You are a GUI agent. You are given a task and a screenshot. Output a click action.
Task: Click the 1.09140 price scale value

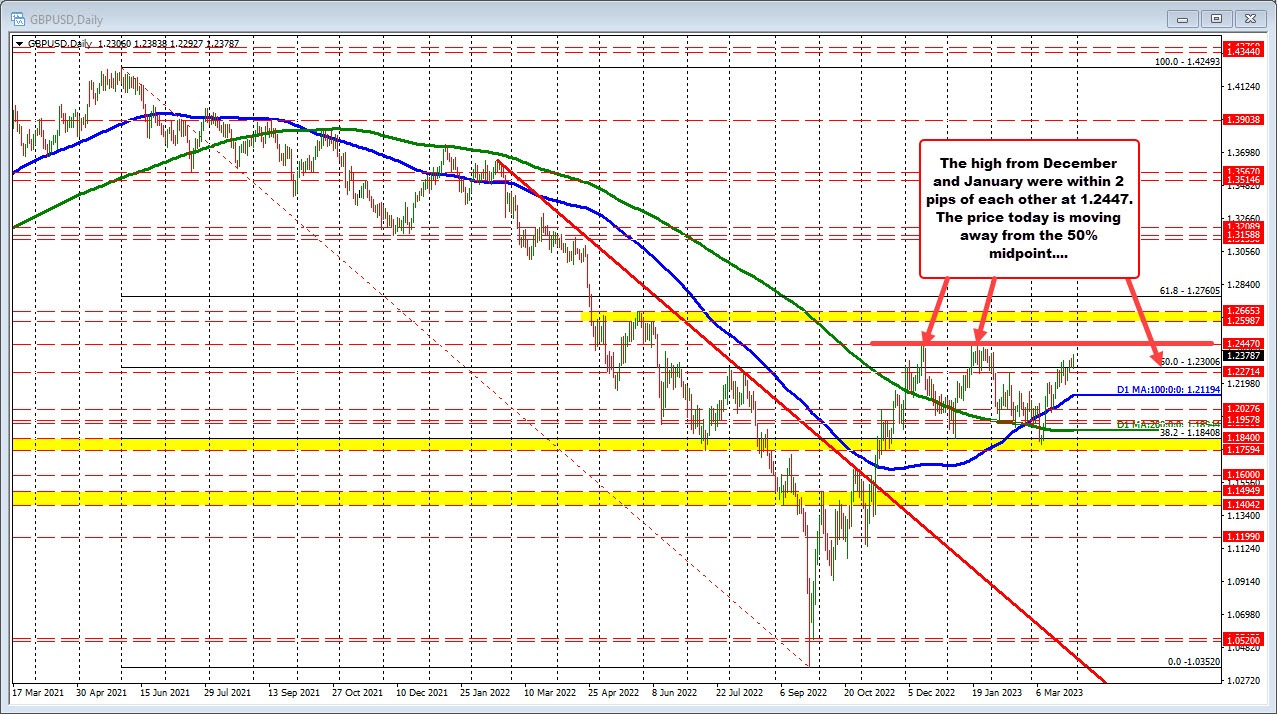point(1245,581)
